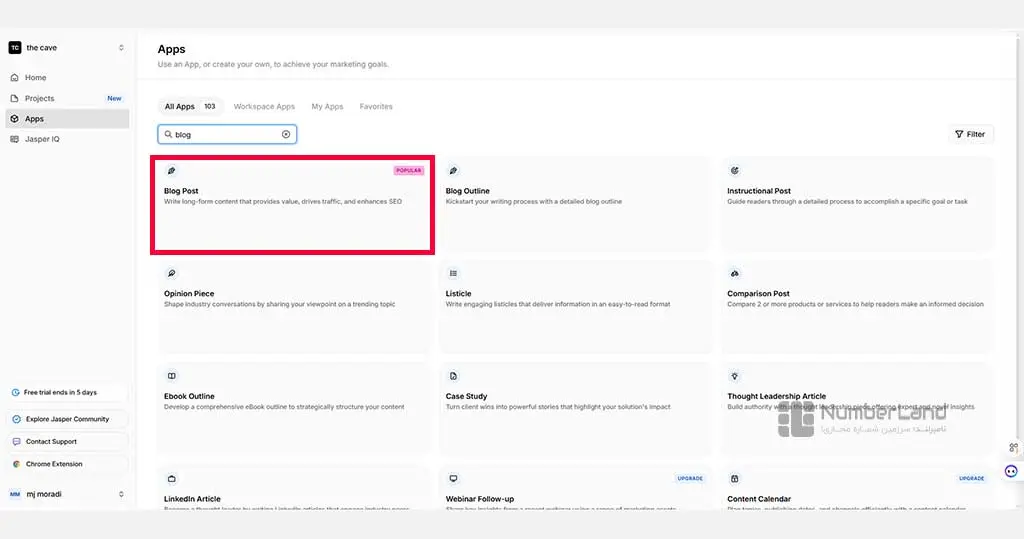This screenshot has height=539, width=1024.
Task: Open the Filter button
Action: point(970,134)
